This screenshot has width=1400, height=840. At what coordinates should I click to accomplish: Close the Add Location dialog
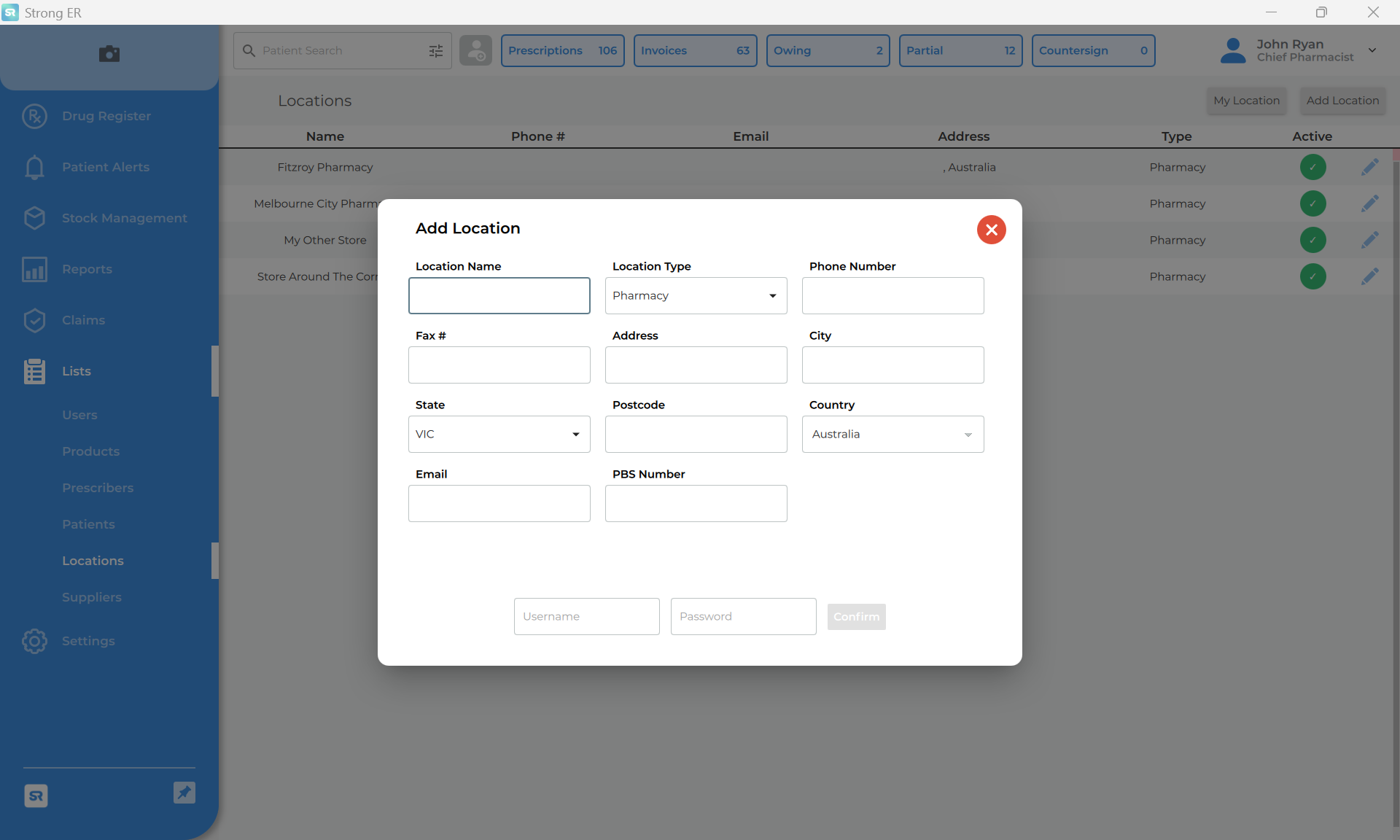[x=992, y=230]
